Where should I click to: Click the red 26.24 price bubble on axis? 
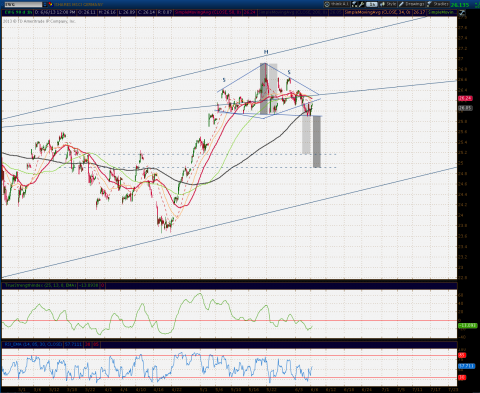(x=465, y=98)
